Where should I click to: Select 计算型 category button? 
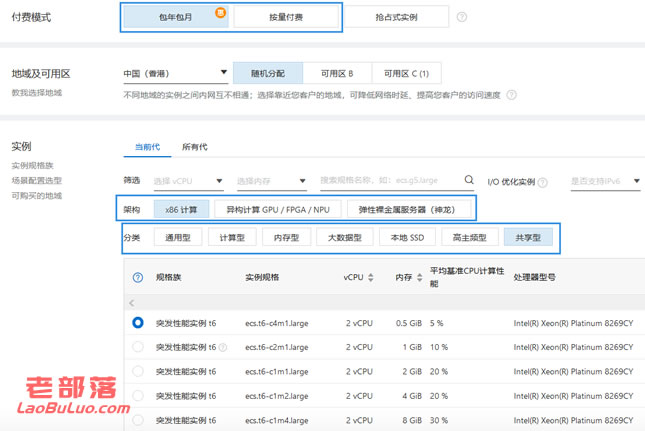(232, 237)
